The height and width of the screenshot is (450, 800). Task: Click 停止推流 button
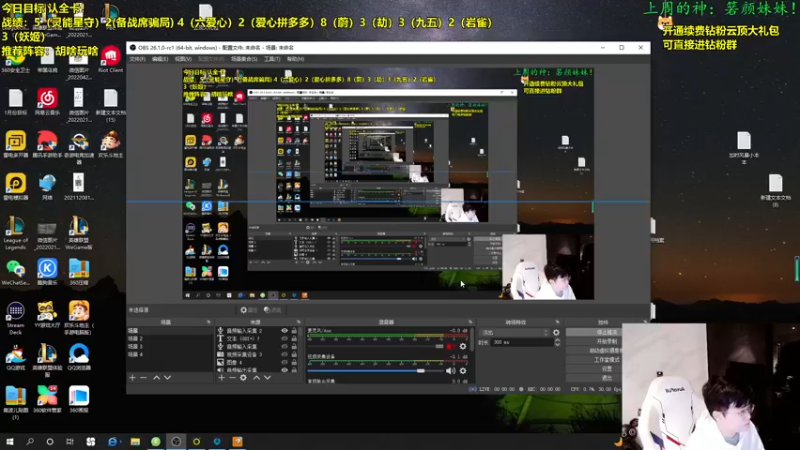[593, 332]
